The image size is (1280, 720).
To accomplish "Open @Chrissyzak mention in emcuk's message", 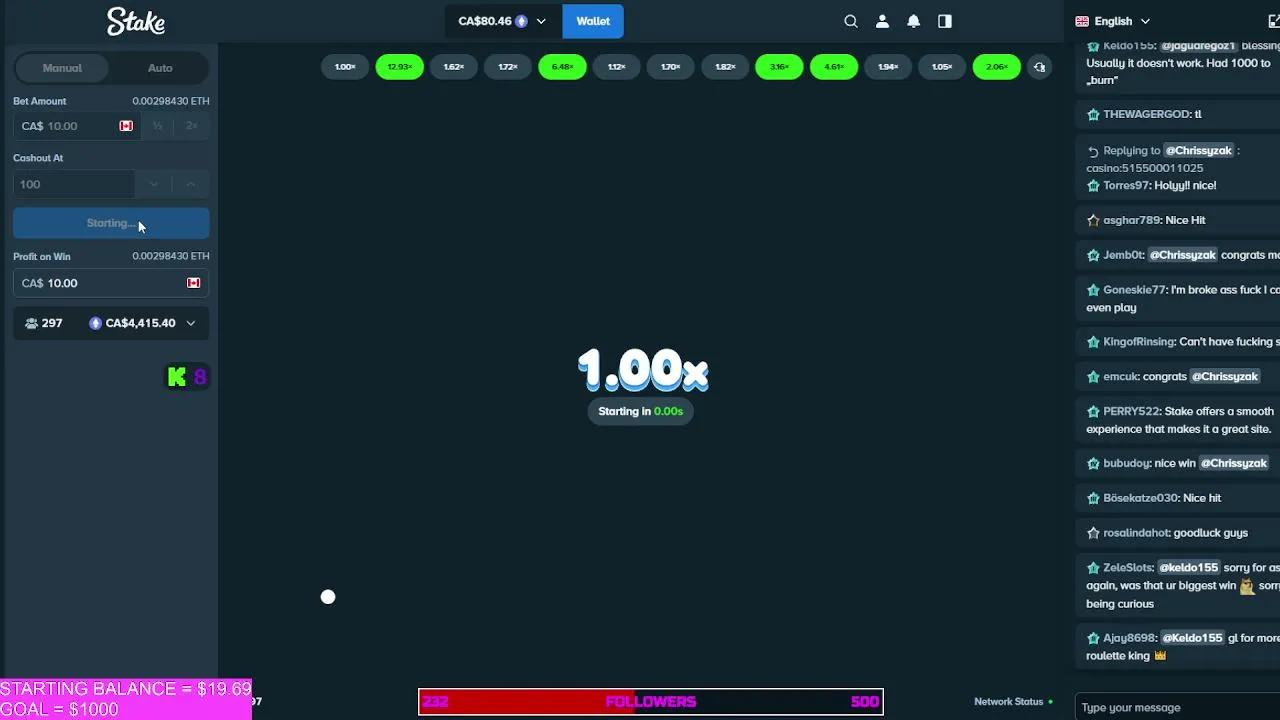I will (1225, 377).
